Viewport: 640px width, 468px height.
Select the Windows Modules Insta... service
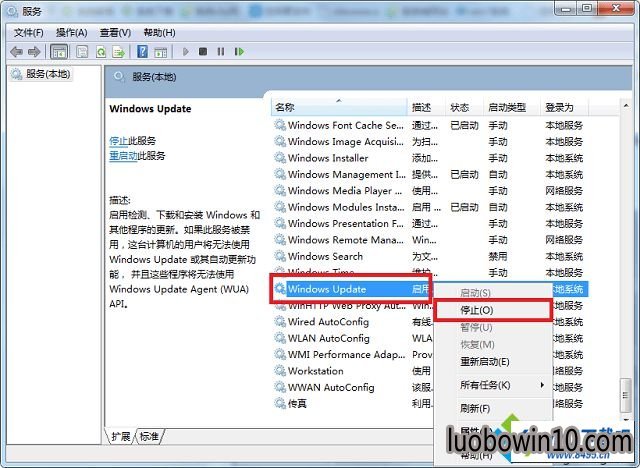pyautogui.click(x=430, y=207)
